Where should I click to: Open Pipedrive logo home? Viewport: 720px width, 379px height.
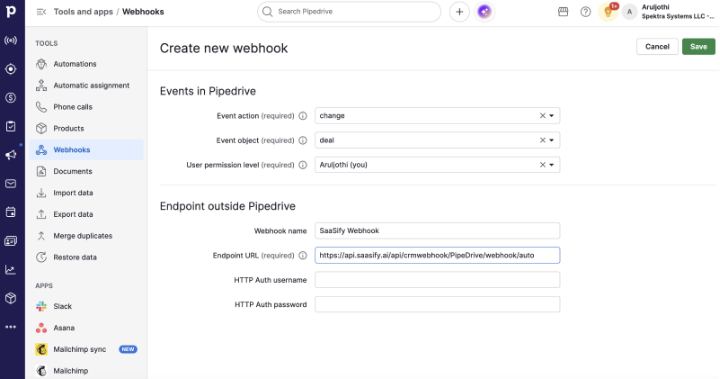click(11, 11)
